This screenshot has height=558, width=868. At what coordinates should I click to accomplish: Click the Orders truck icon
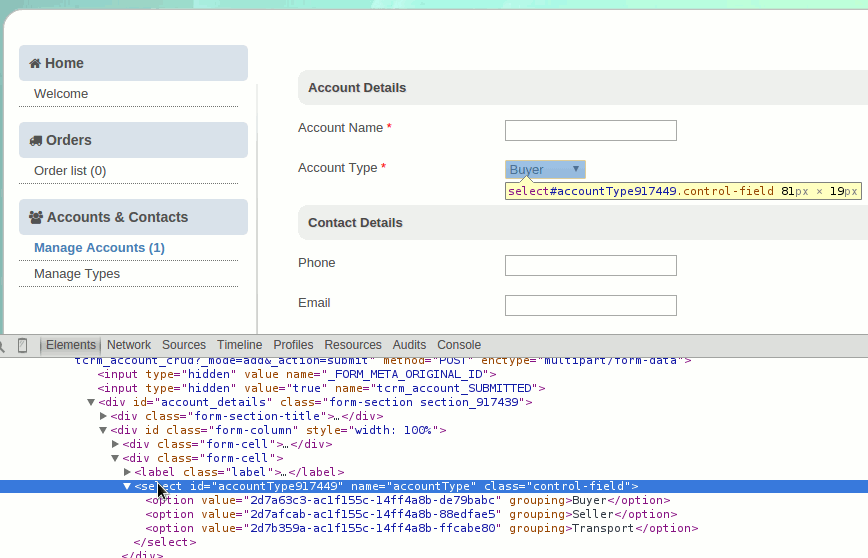coord(36,140)
